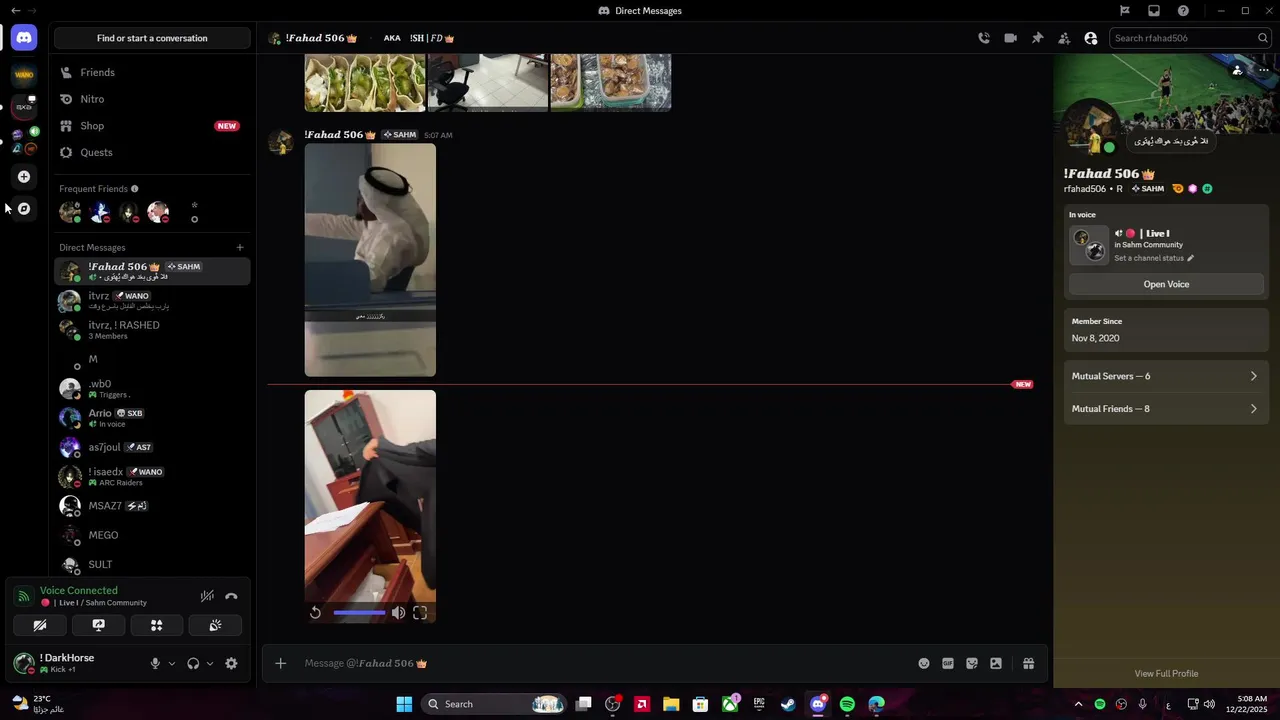Open Quests page
1280x720 pixels.
point(152,152)
